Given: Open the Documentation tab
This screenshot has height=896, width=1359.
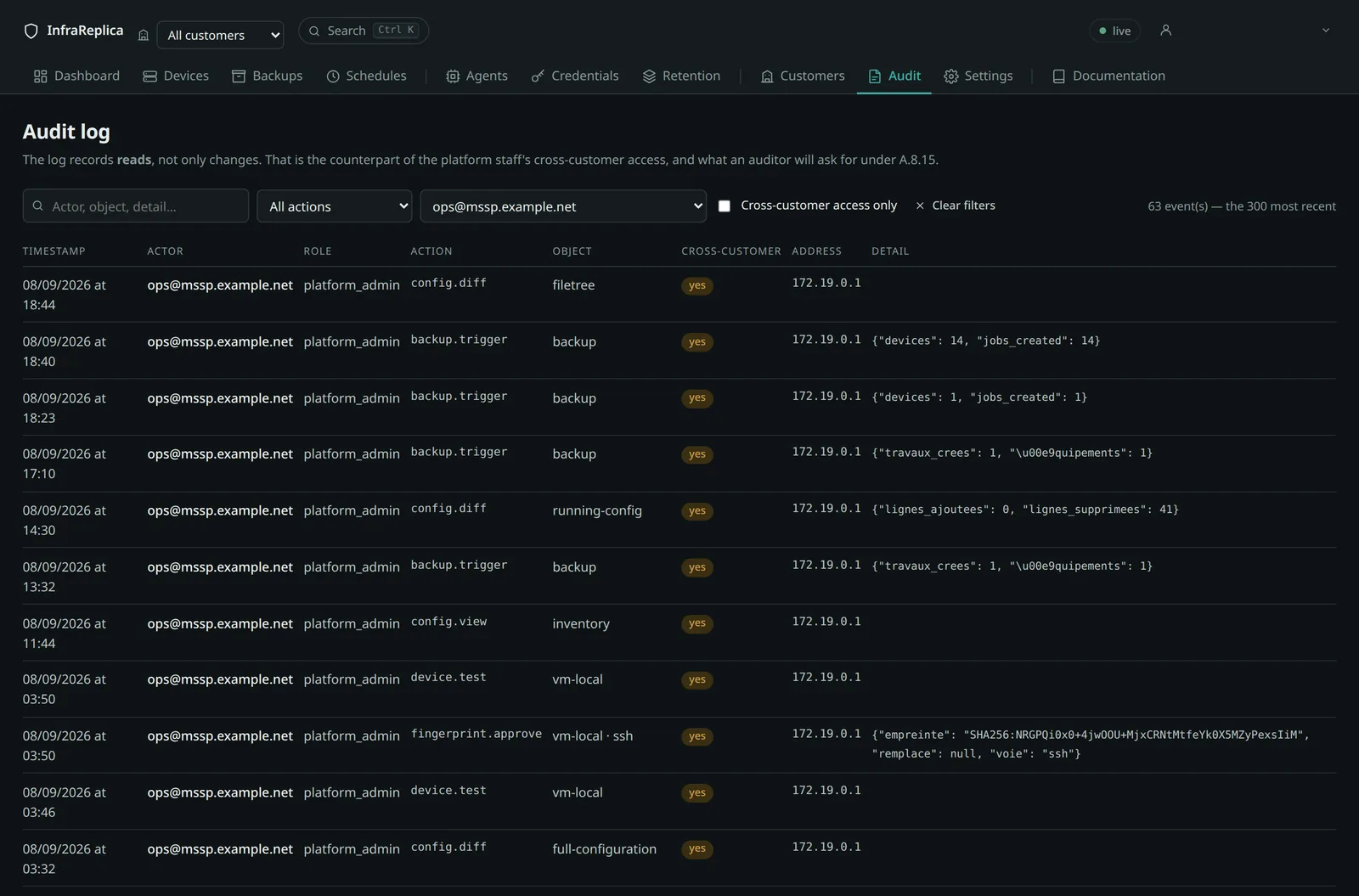Looking at the screenshot, I should click(x=1108, y=76).
